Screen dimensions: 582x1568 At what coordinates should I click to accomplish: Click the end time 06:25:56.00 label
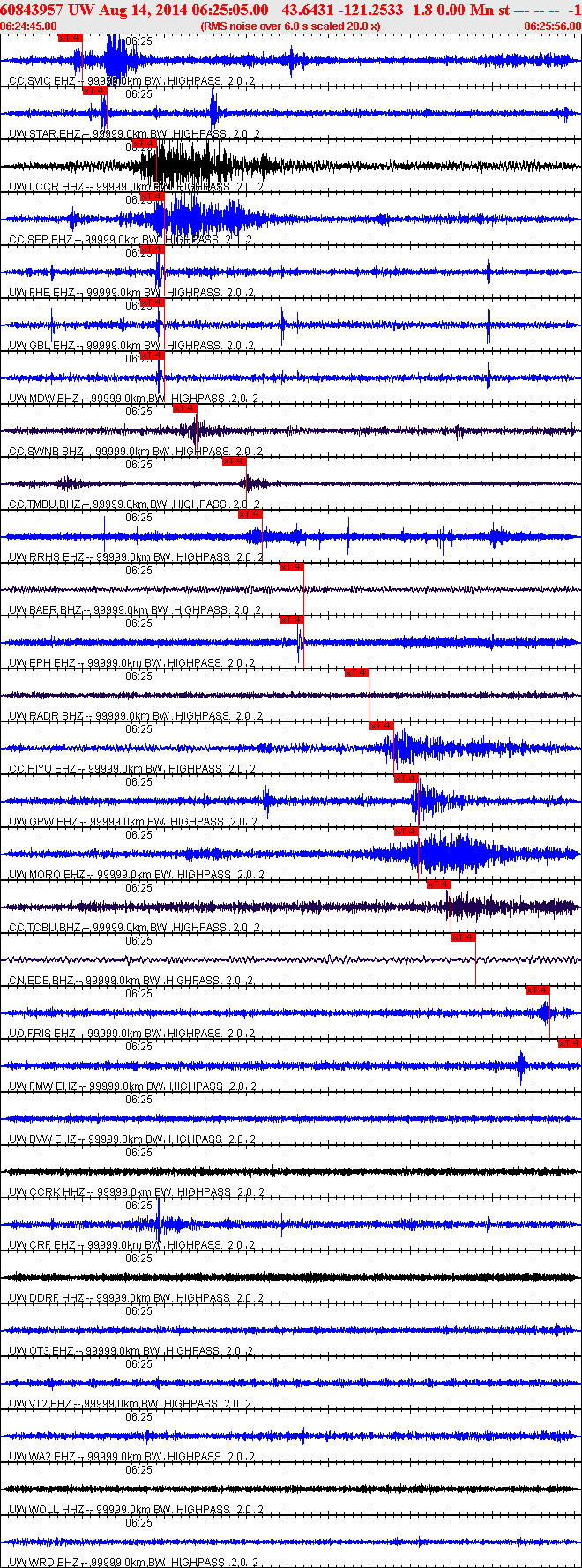point(553,26)
